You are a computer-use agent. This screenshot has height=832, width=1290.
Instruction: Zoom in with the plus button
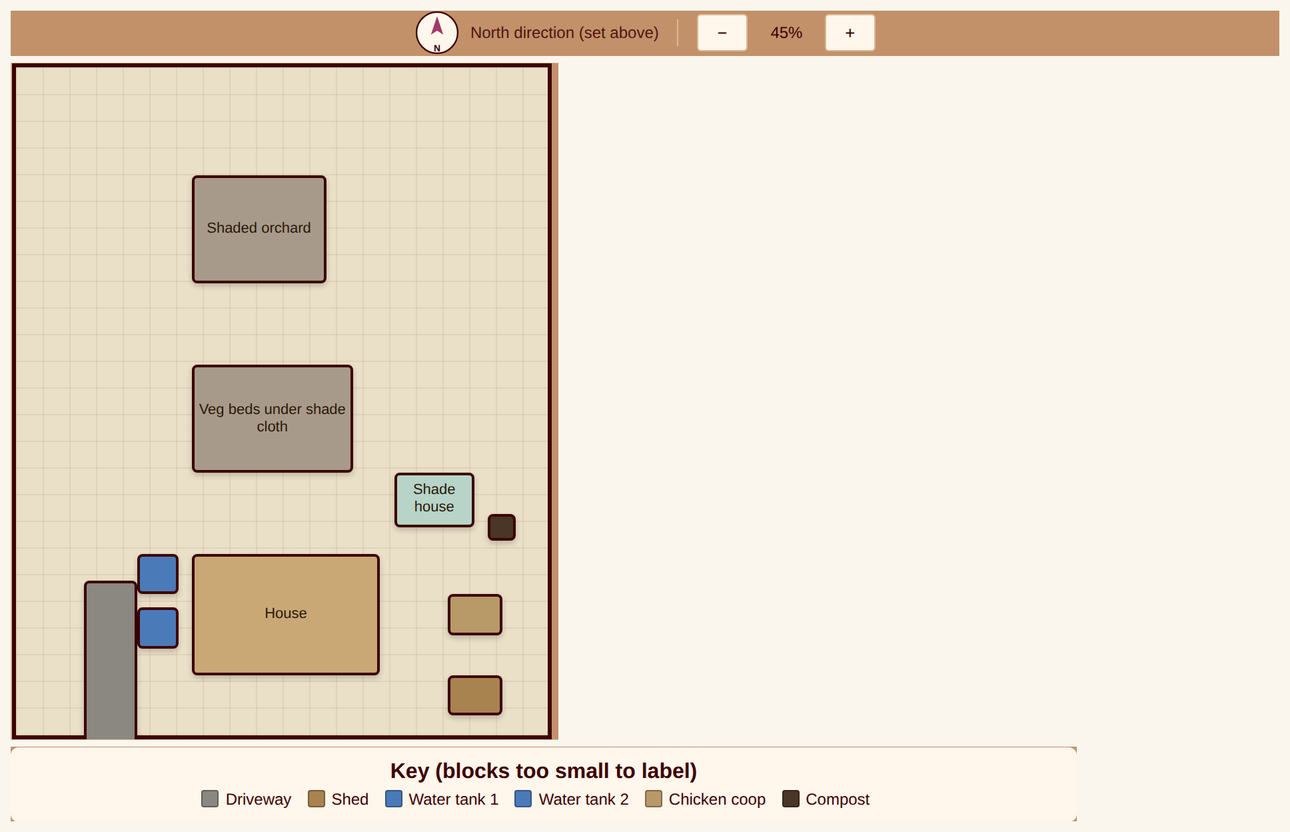click(850, 33)
